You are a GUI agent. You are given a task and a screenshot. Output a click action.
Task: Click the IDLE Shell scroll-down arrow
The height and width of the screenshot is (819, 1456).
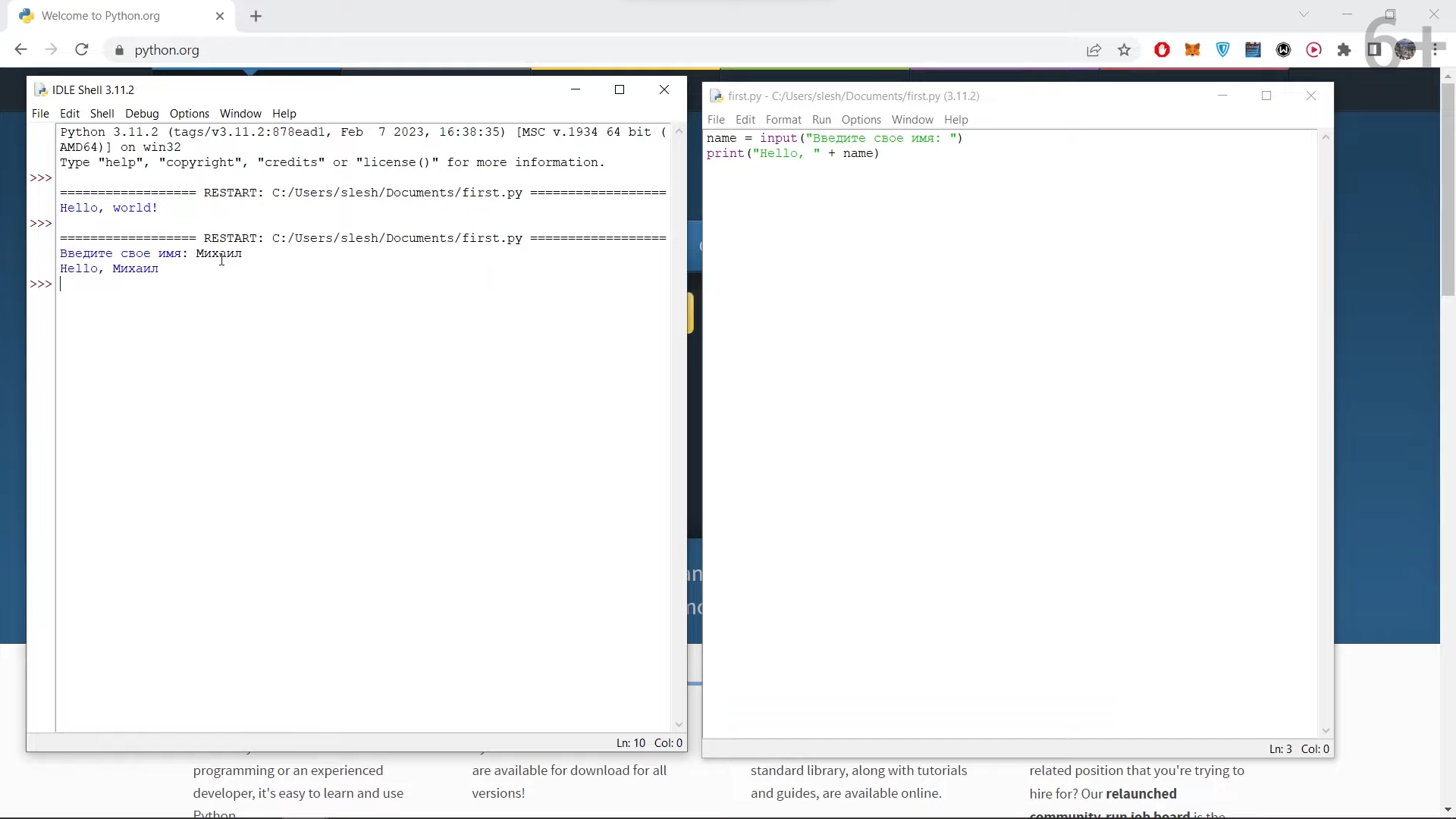click(x=679, y=724)
